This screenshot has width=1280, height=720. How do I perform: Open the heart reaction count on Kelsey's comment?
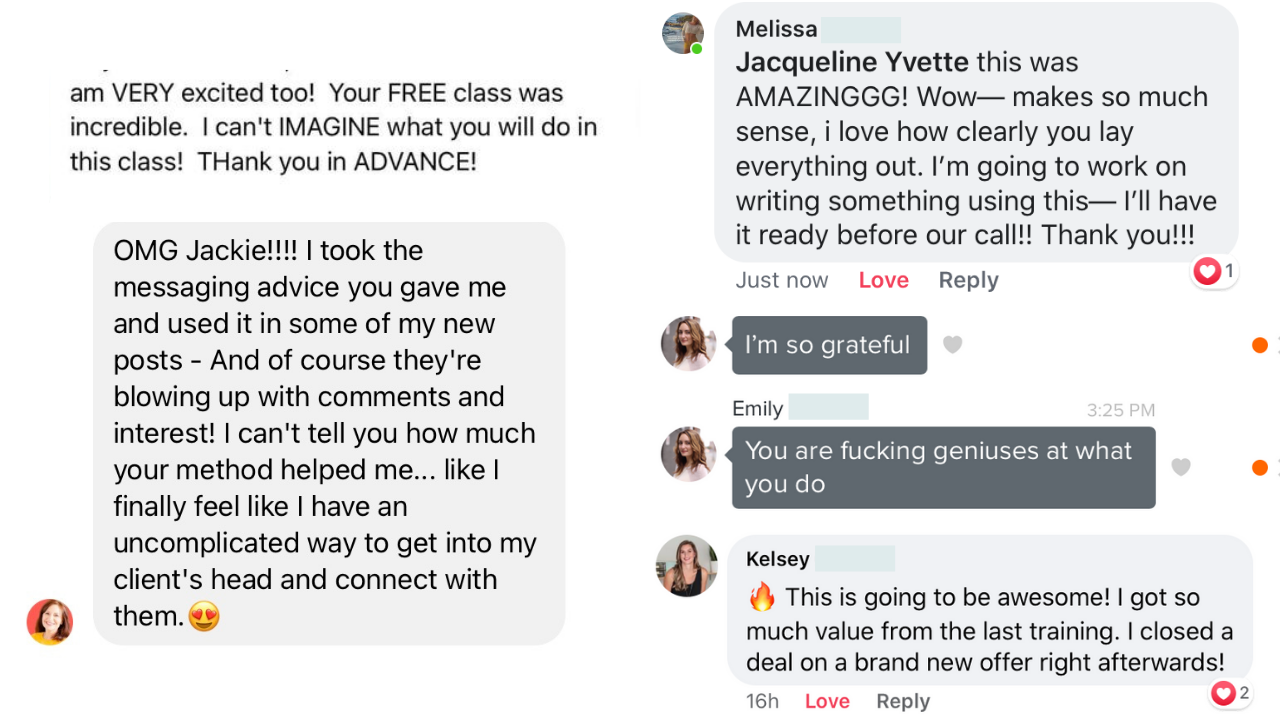pos(1230,692)
